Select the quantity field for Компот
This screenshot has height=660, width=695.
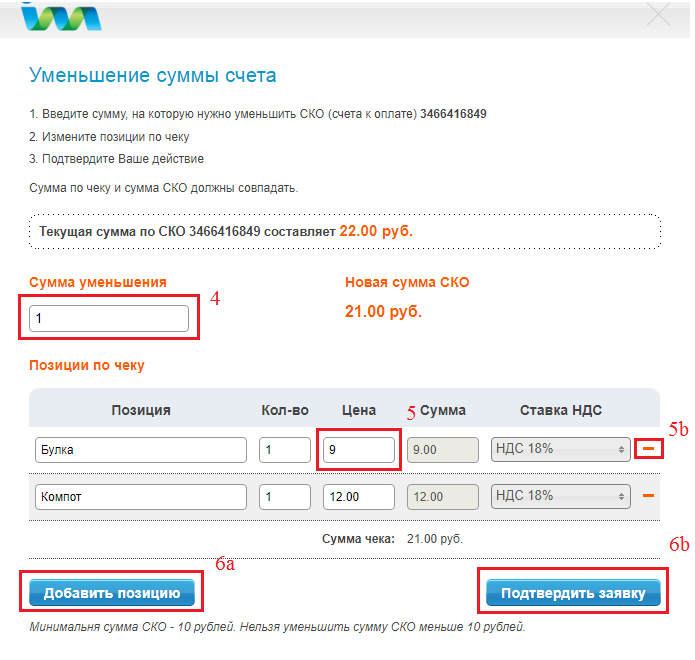click(285, 496)
